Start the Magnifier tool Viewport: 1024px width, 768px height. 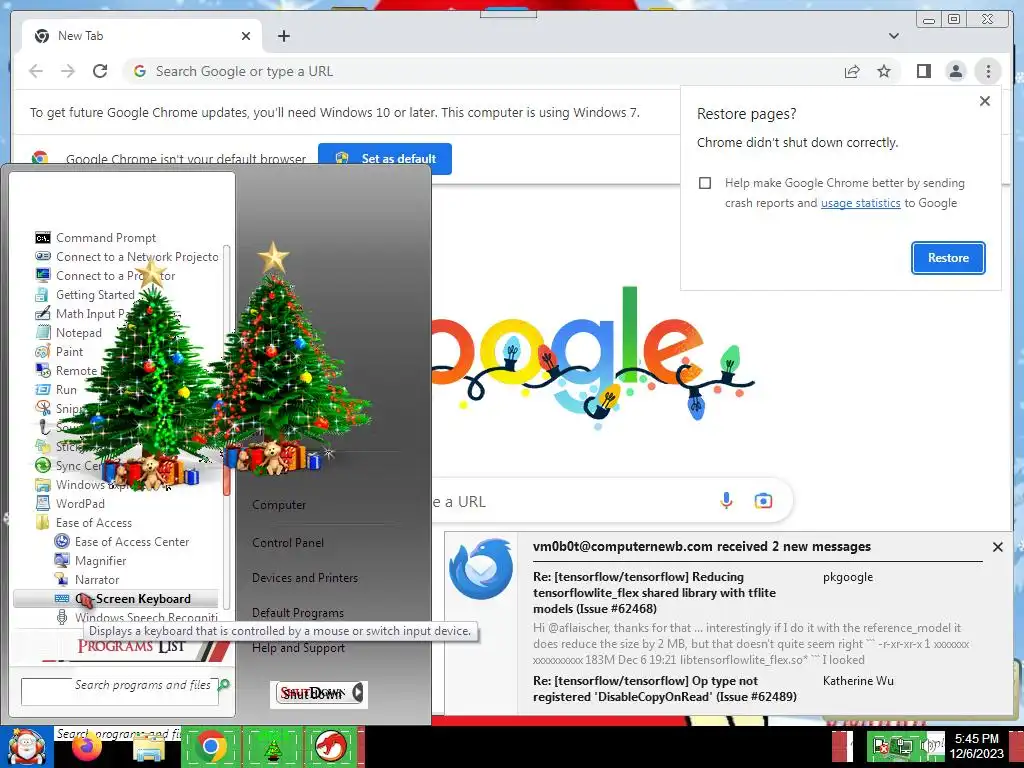click(90, 560)
